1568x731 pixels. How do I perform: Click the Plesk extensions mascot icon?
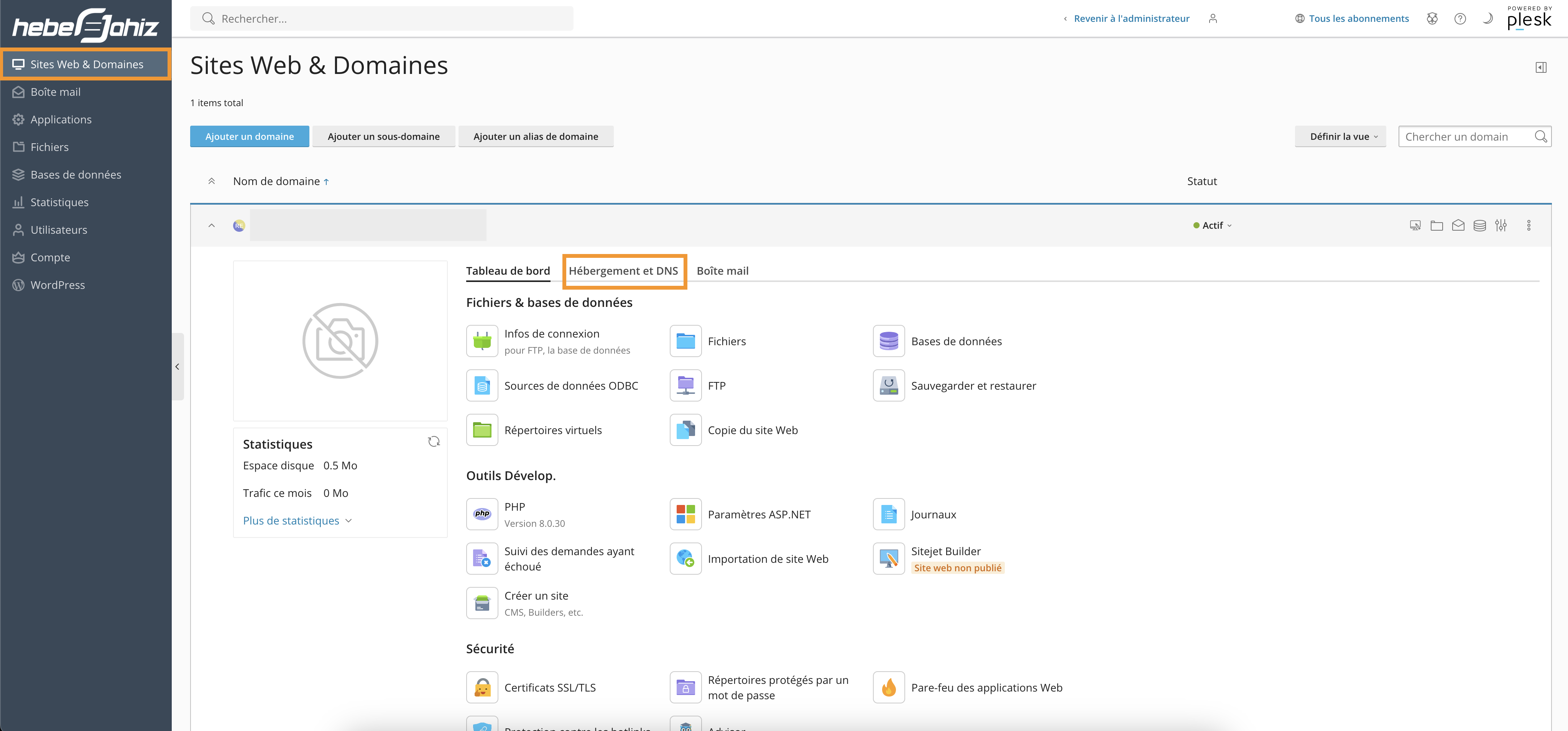tap(1432, 18)
